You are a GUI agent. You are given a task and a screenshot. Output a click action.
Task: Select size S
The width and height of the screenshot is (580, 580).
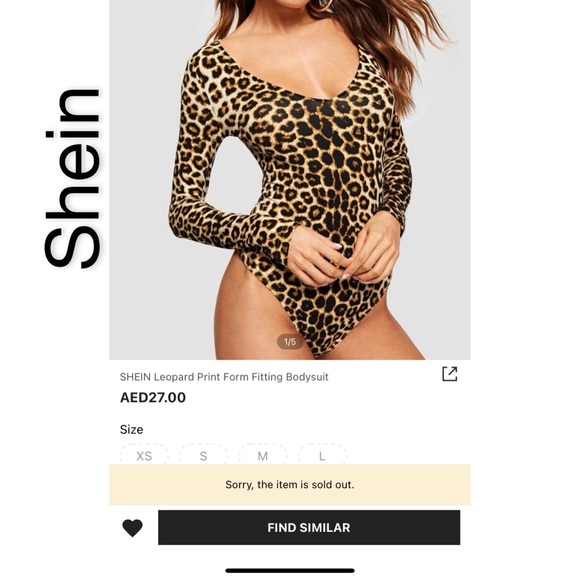203,455
